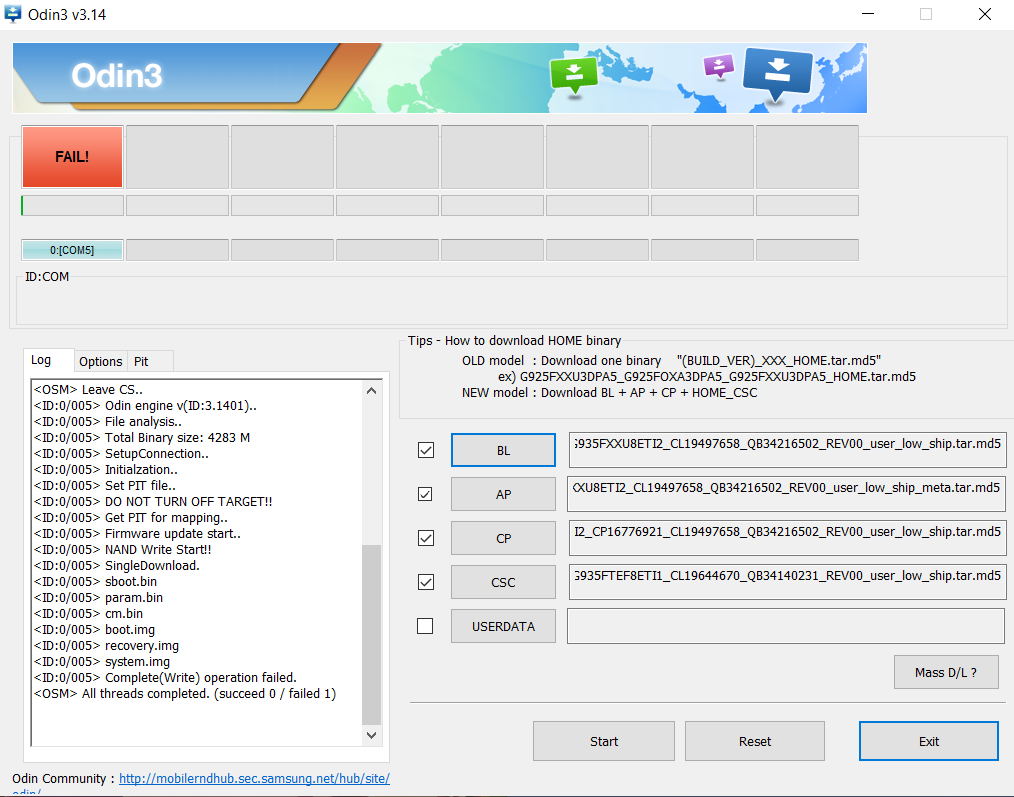Click the BL file path field

[787, 450]
